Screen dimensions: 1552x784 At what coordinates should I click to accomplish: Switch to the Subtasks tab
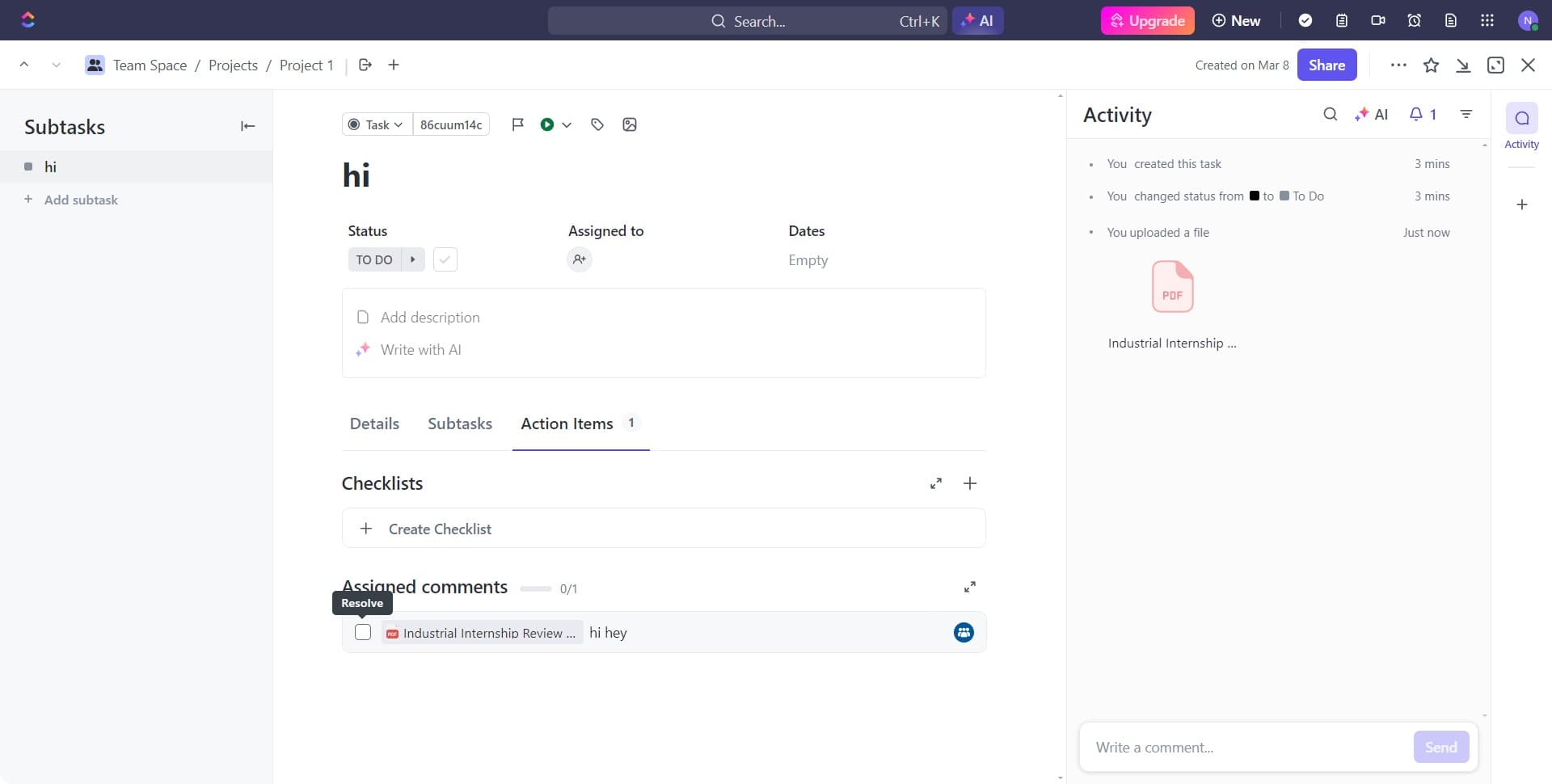pos(459,423)
